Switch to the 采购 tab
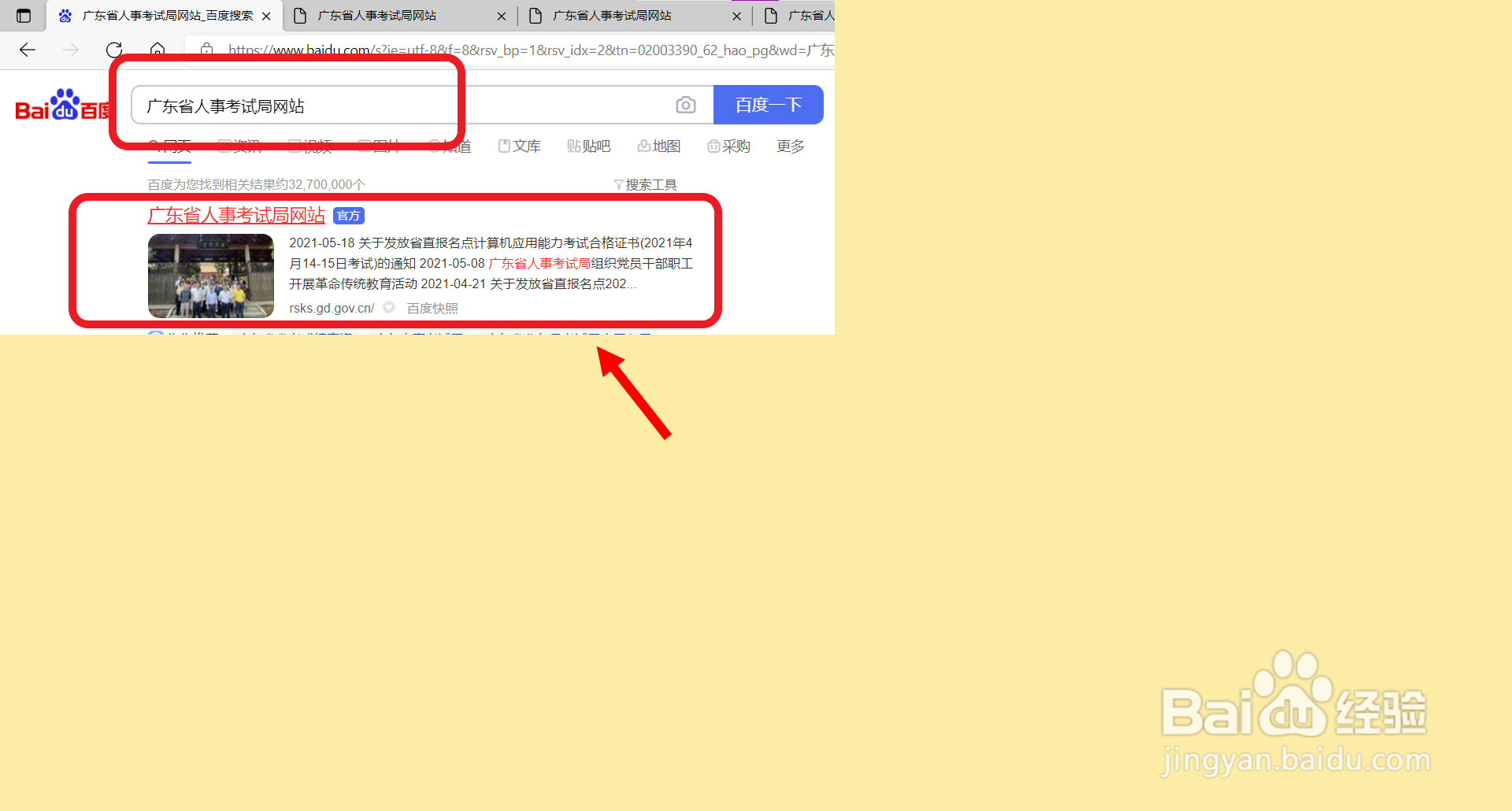This screenshot has width=1512, height=811. tap(729, 146)
